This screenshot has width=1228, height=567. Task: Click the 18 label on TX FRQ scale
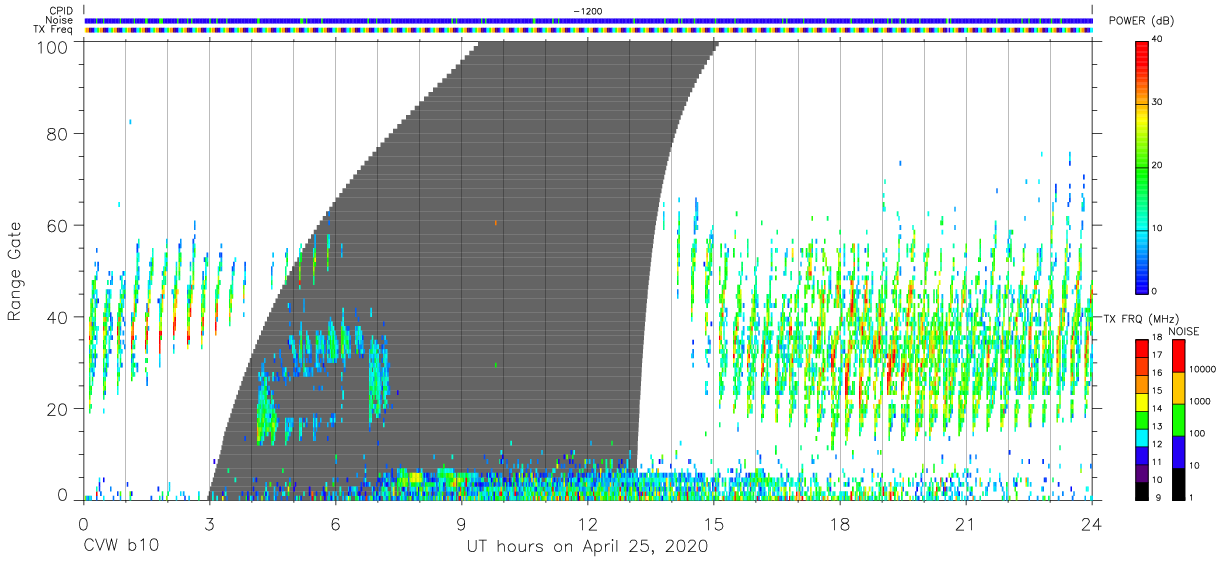click(1158, 339)
